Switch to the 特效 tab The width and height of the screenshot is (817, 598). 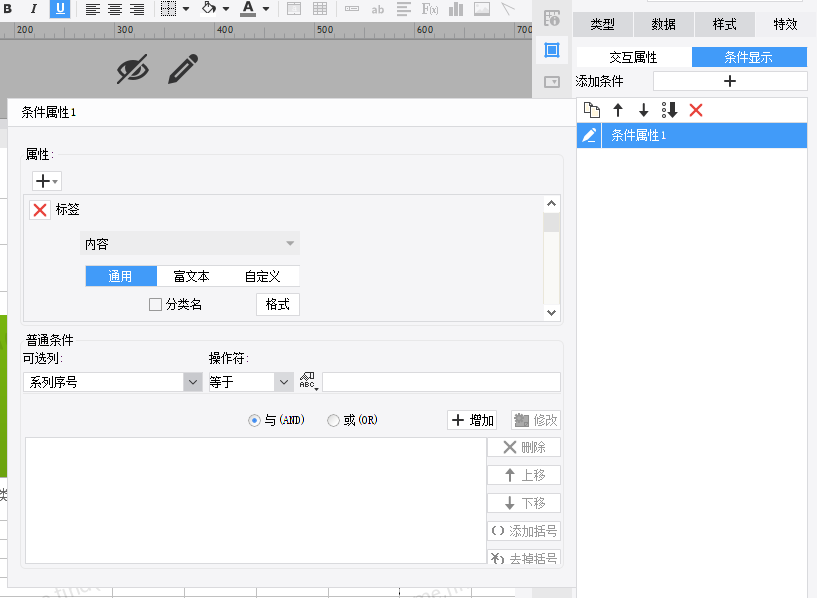click(785, 24)
